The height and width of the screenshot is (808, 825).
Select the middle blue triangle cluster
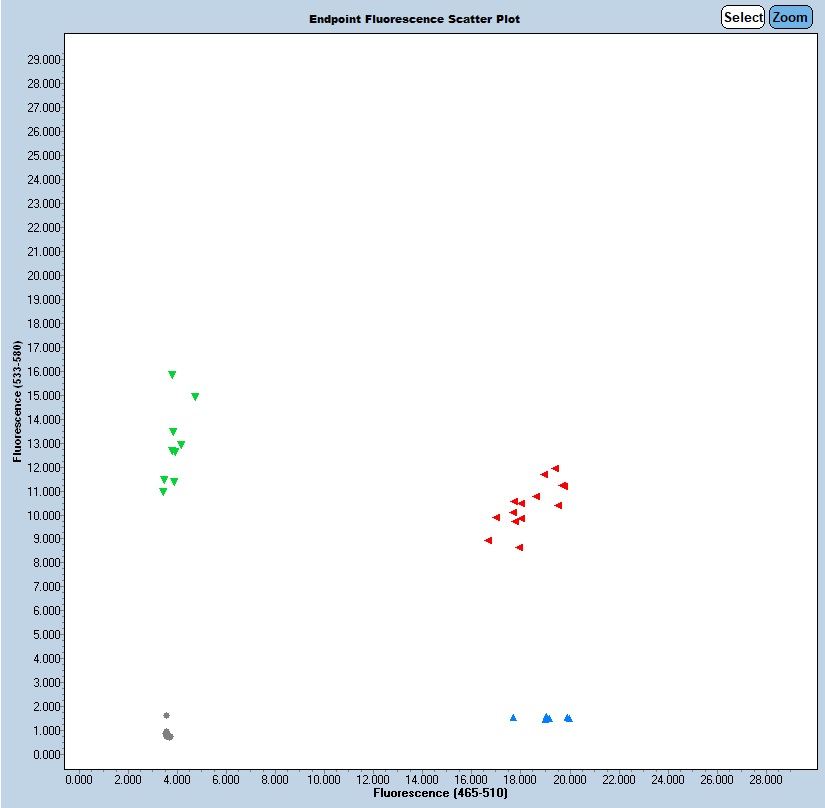(547, 718)
